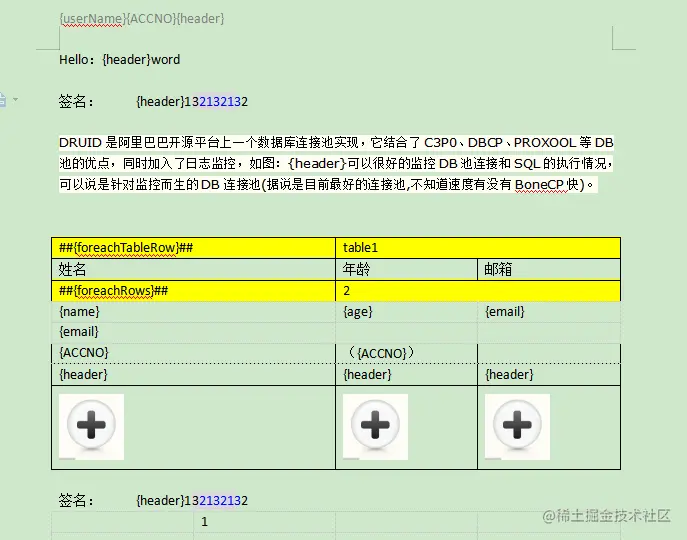Click bottom {header}132132132 text

[x=192, y=501]
